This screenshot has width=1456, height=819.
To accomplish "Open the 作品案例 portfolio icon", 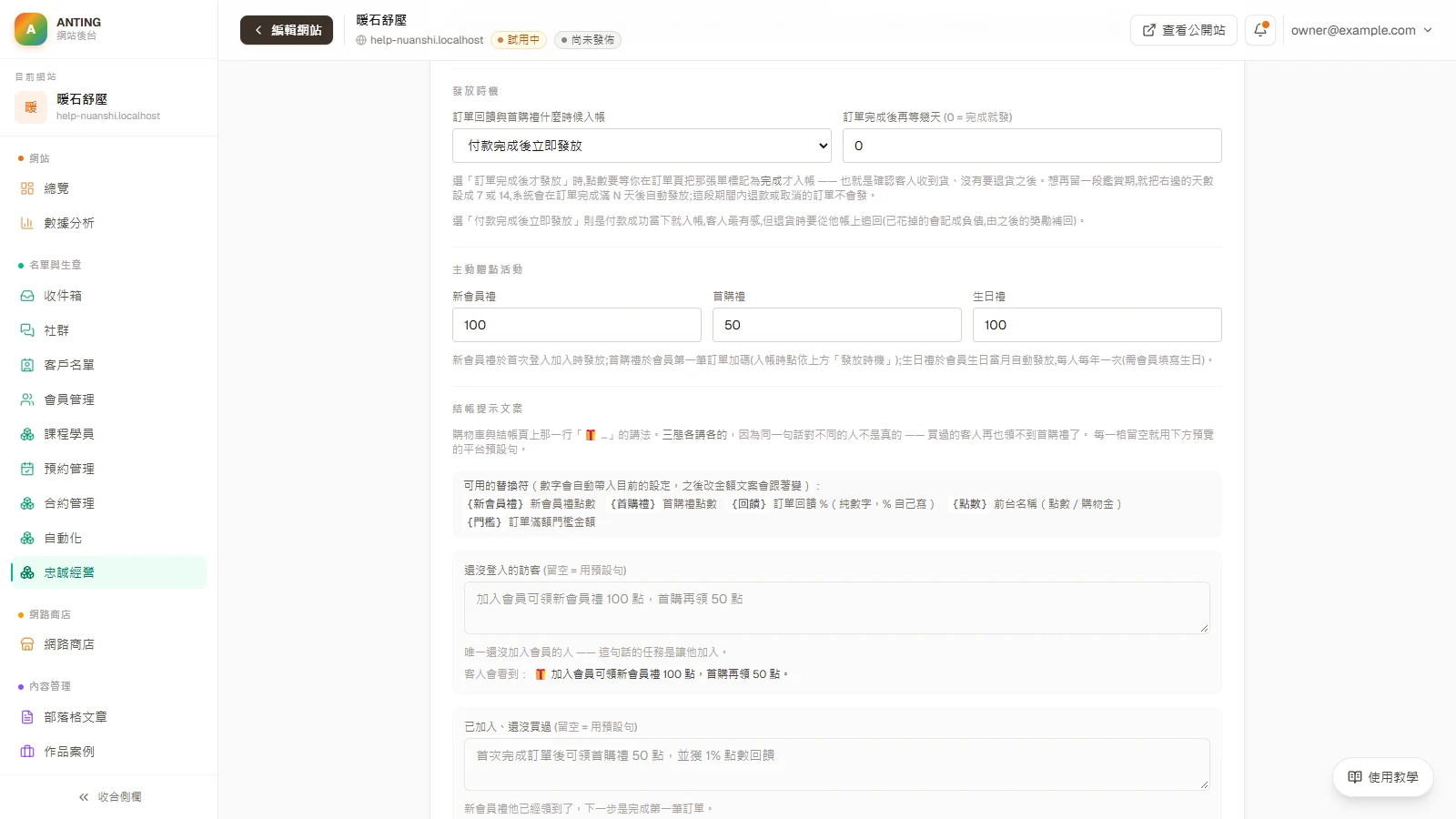I will click(x=27, y=752).
